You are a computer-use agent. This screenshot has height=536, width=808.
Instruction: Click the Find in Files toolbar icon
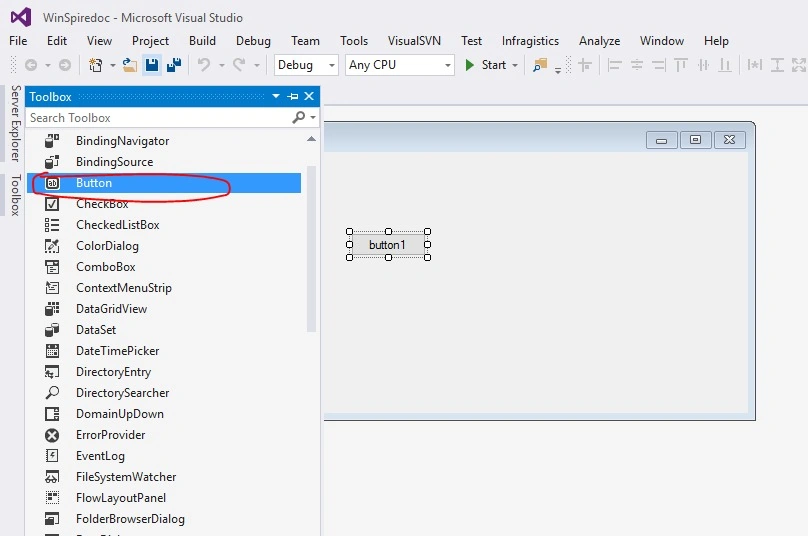tap(540, 65)
